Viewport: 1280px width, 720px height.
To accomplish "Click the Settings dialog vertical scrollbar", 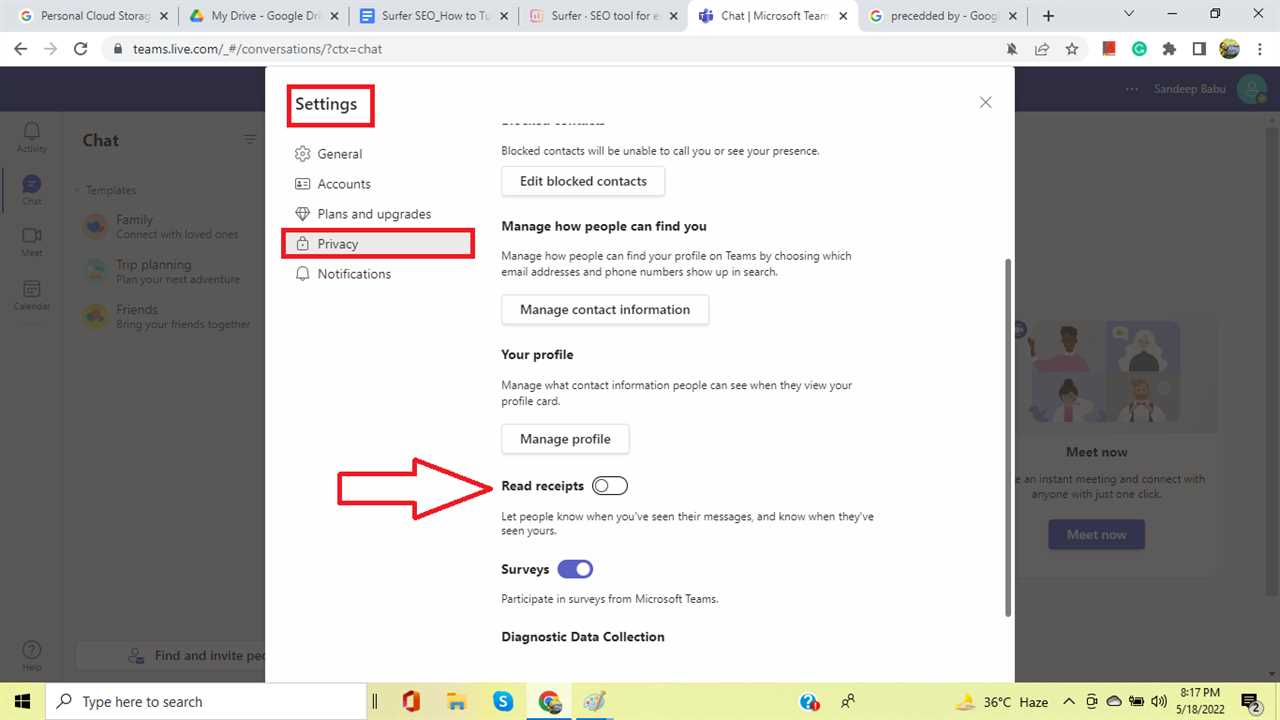I will coord(1007,436).
